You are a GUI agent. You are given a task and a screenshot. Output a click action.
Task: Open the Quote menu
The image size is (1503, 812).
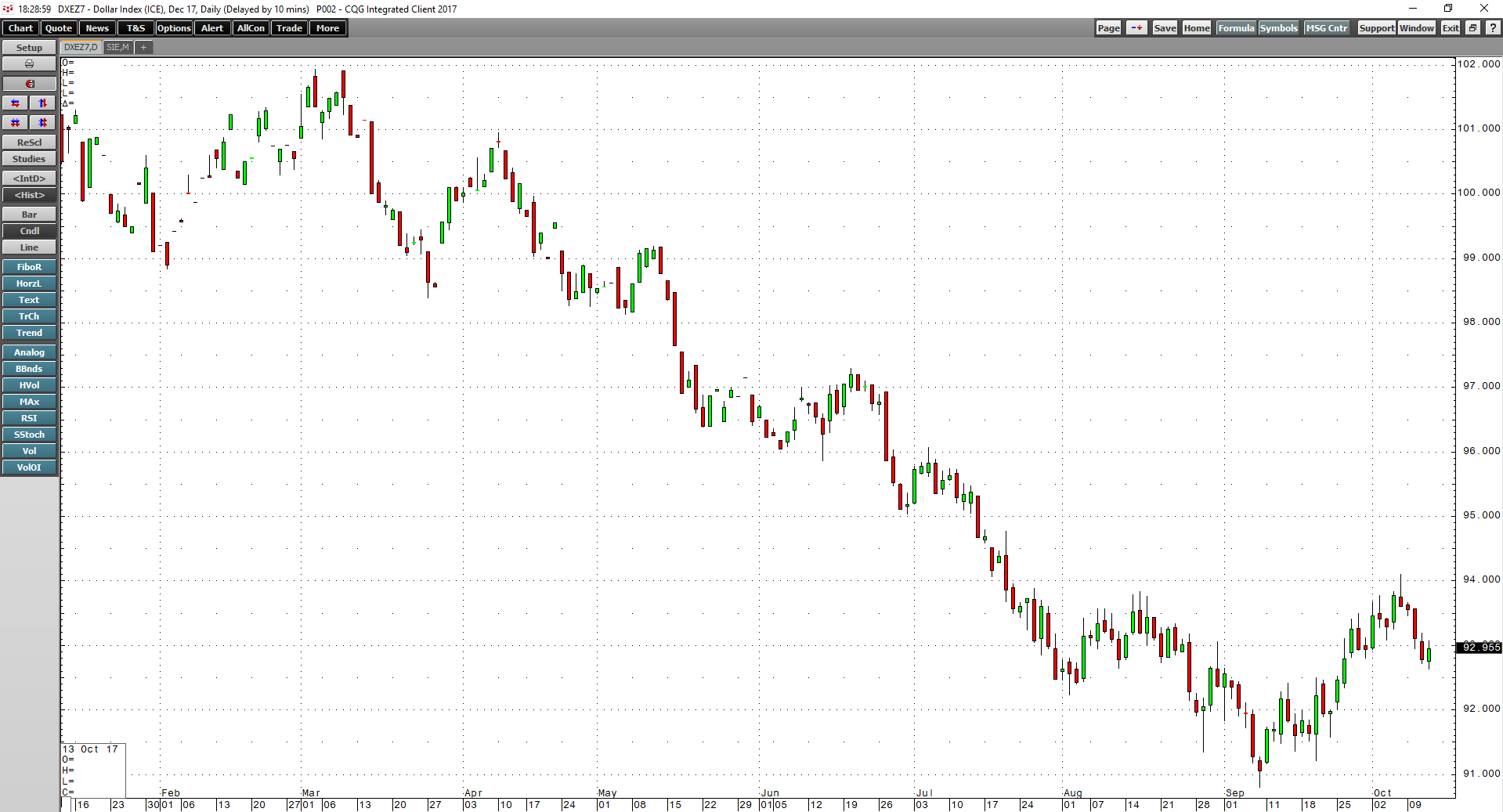(x=59, y=28)
